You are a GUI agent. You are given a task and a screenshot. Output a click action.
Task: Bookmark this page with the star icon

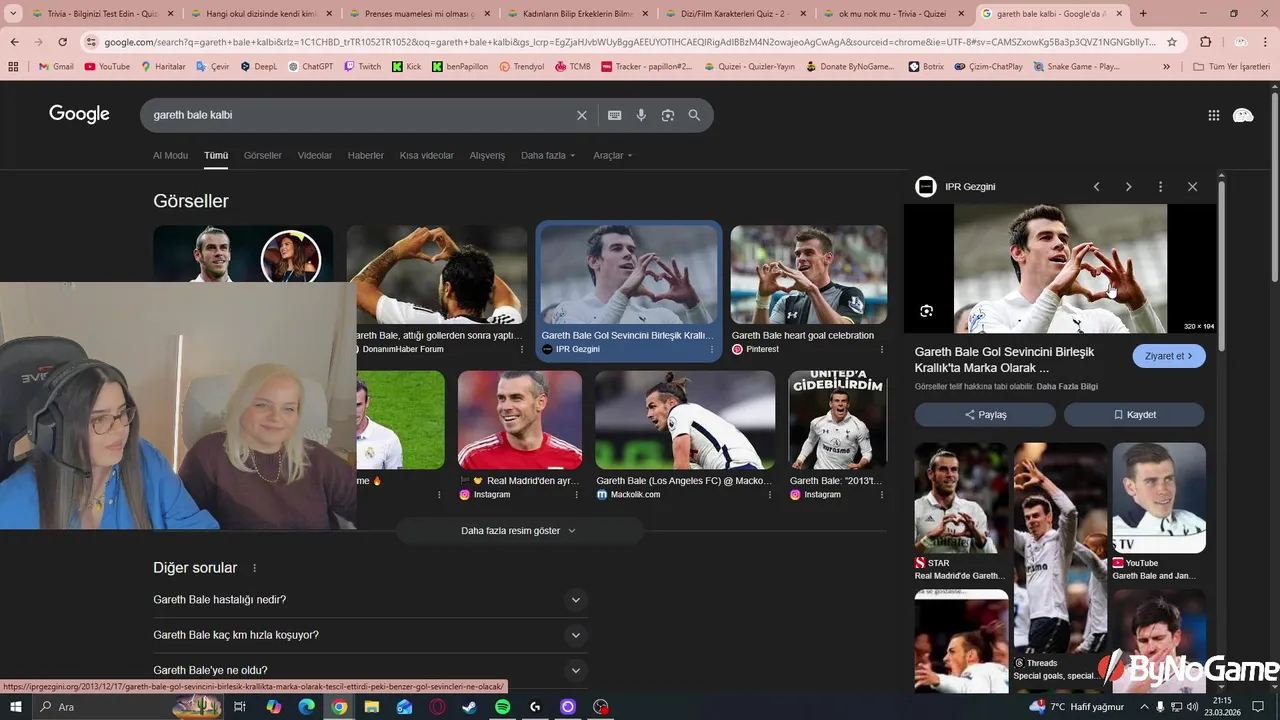[1172, 42]
